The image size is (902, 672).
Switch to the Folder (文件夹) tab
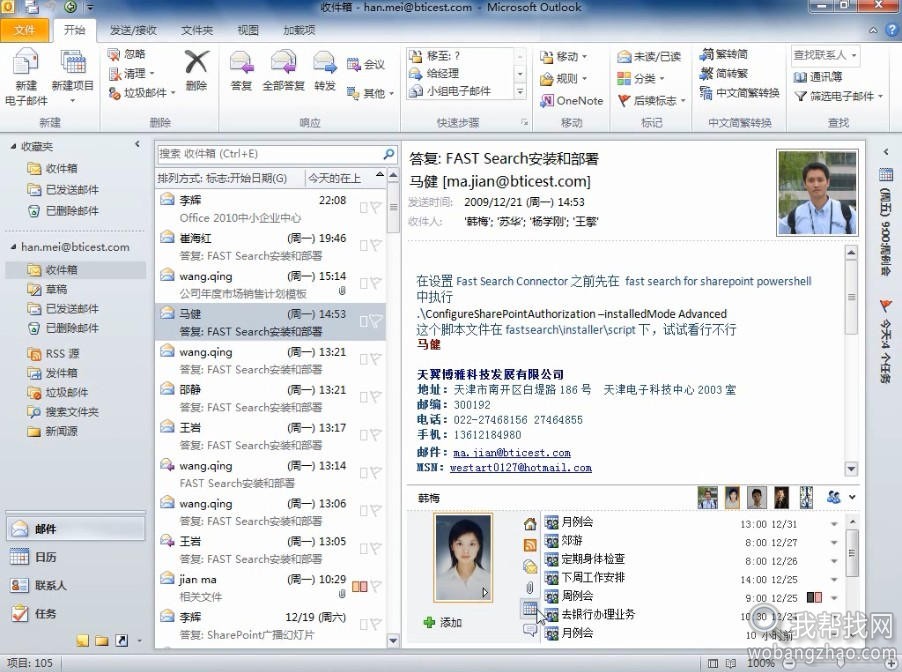197,30
